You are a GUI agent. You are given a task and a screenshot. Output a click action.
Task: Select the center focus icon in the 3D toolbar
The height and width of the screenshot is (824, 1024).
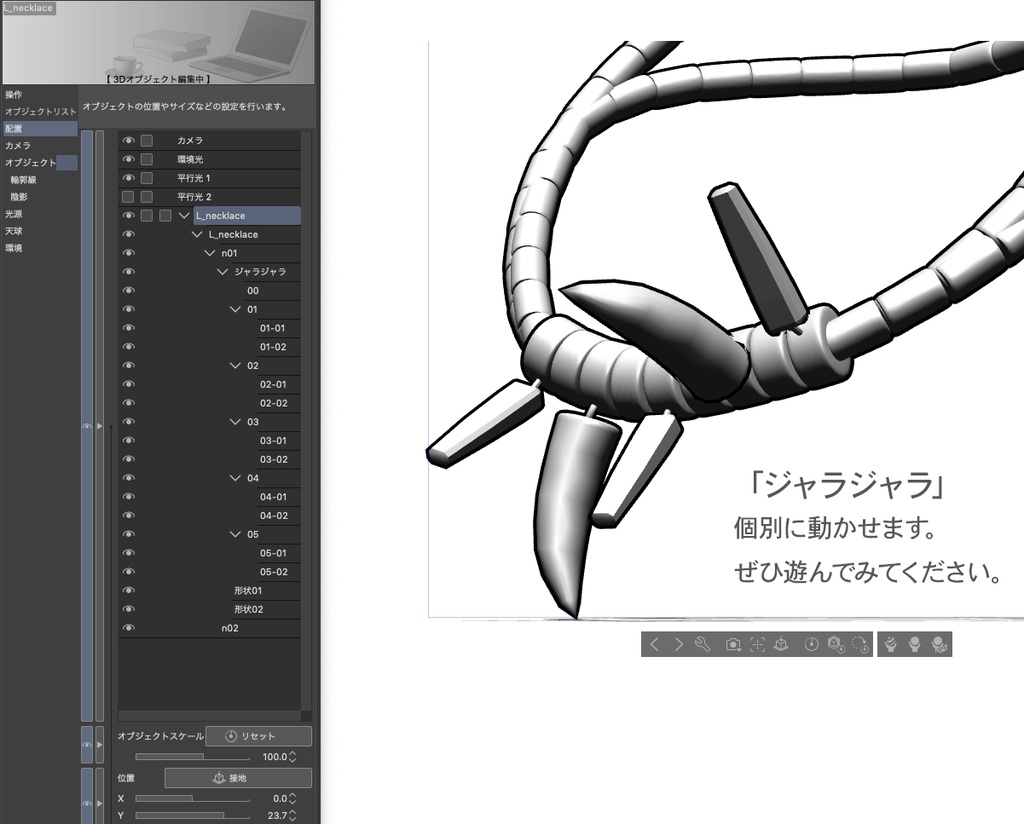[x=755, y=644]
